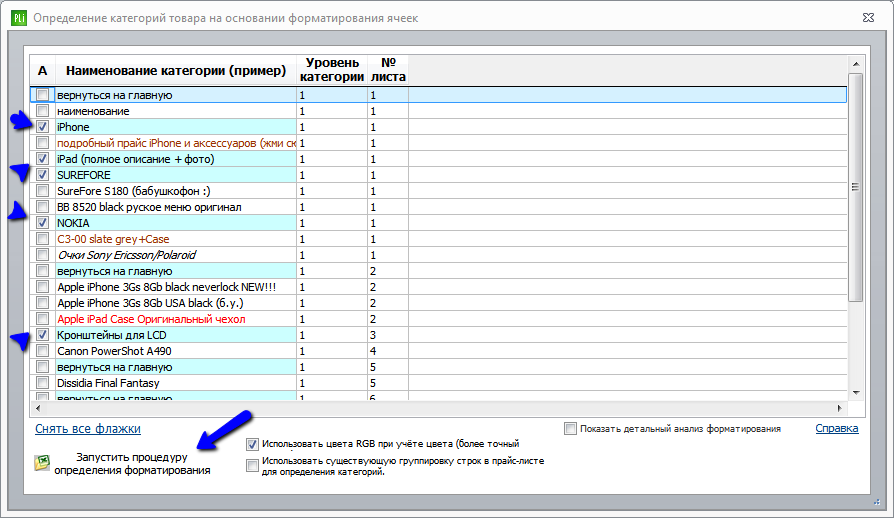Check the C3-00 slate grey+Case checkbox

(42, 238)
